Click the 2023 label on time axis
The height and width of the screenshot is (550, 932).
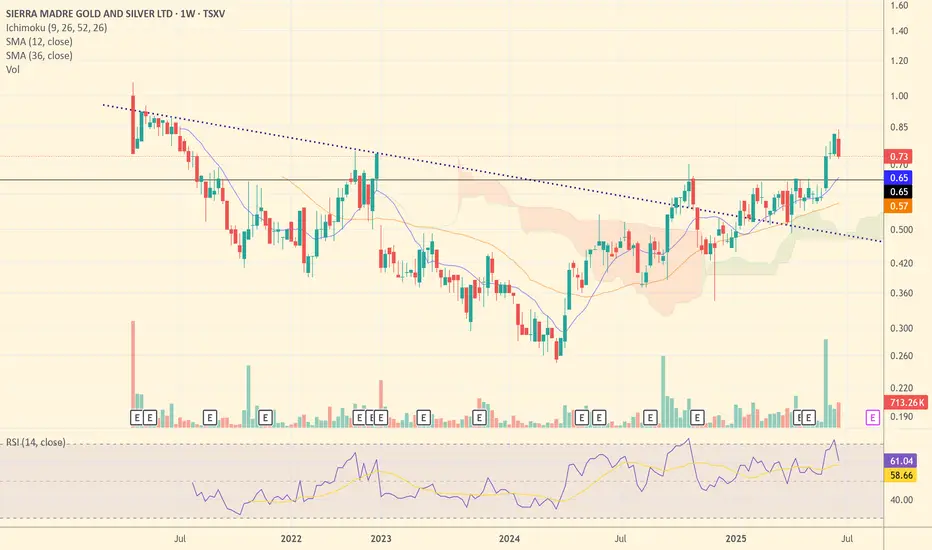tap(381, 539)
